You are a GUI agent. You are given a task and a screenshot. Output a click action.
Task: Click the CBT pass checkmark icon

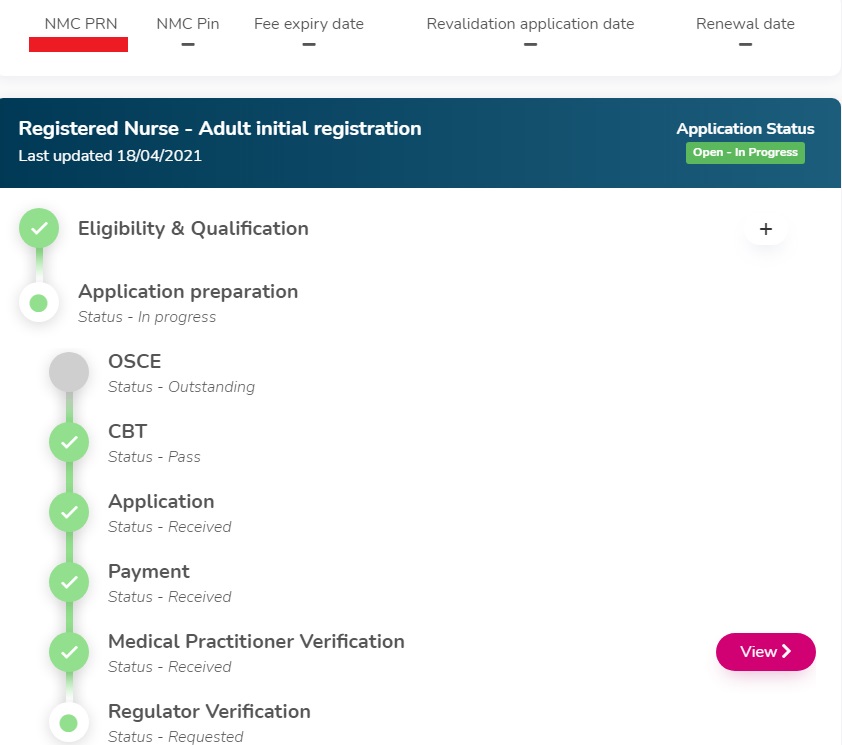69,442
